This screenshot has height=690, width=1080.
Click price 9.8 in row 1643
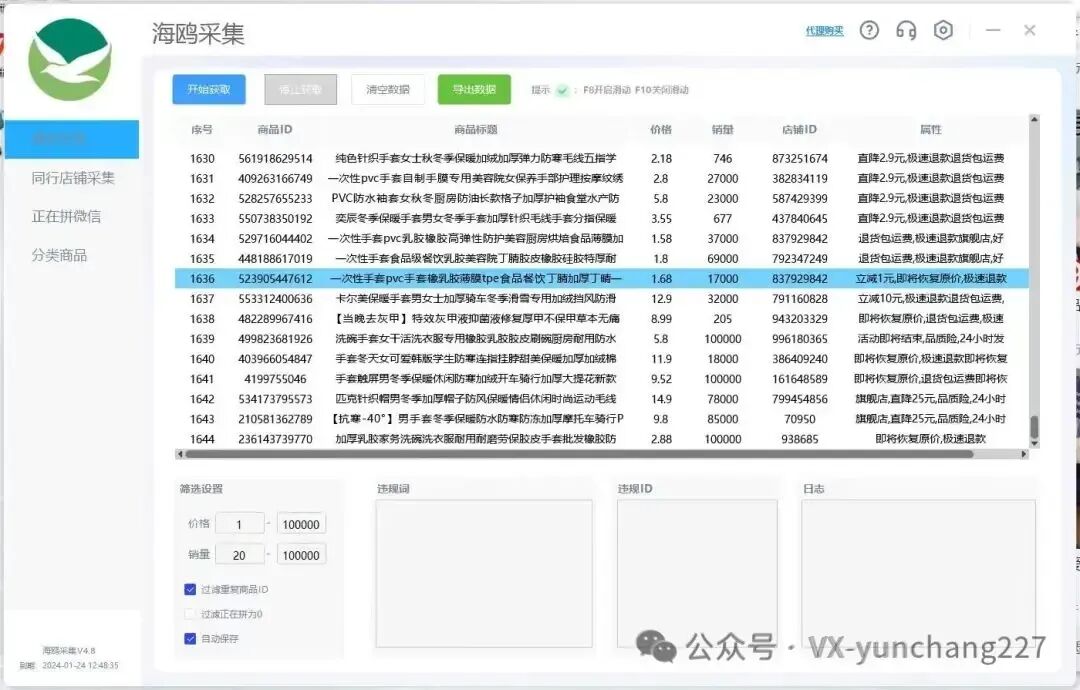(x=661, y=419)
